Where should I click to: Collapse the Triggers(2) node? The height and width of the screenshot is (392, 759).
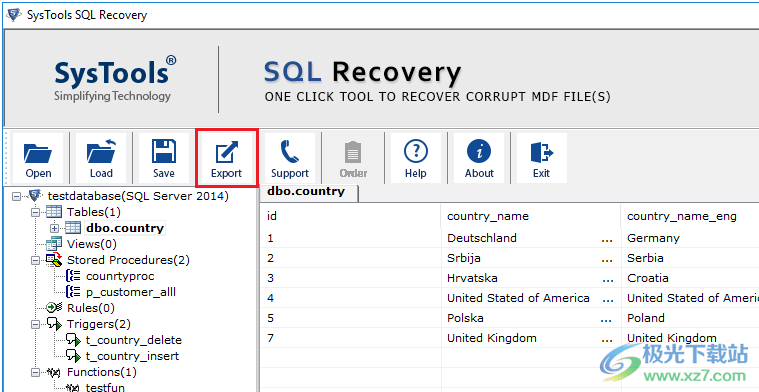click(x=35, y=324)
